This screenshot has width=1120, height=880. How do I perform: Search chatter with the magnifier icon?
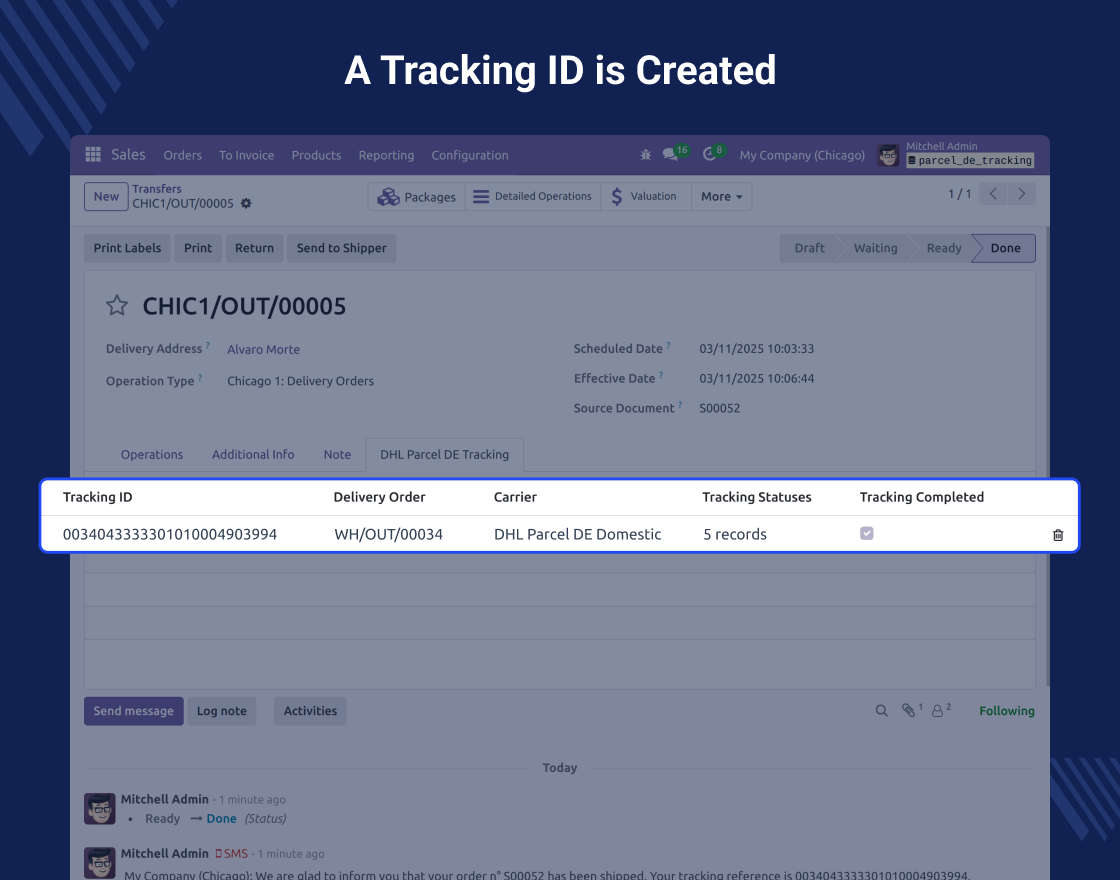tap(881, 711)
